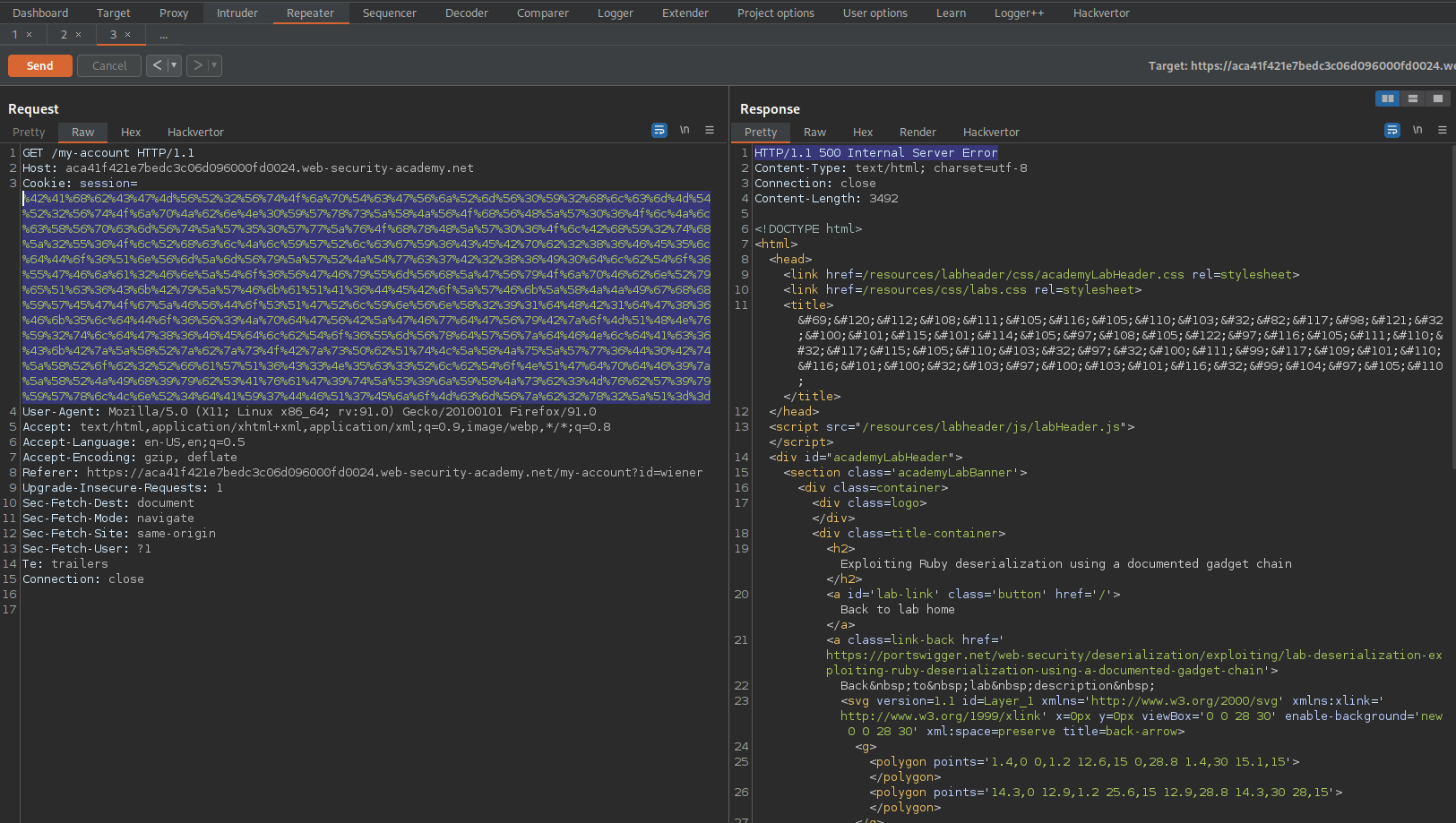The height and width of the screenshot is (823, 1456).
Task: Close Repeater tab 2
Action: click(x=78, y=35)
